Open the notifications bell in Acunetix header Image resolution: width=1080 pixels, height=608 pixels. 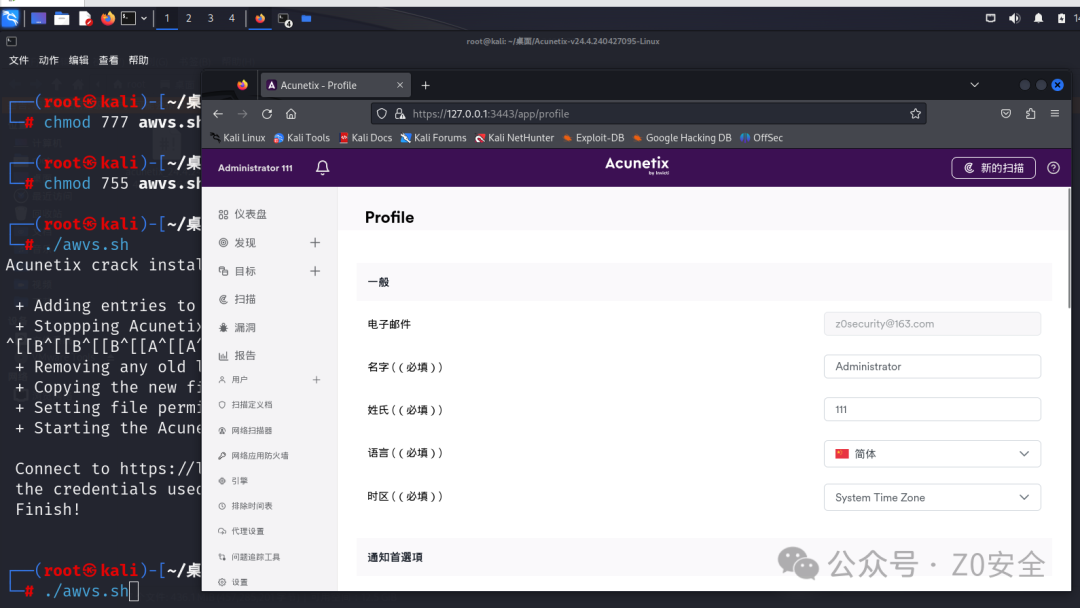click(322, 167)
